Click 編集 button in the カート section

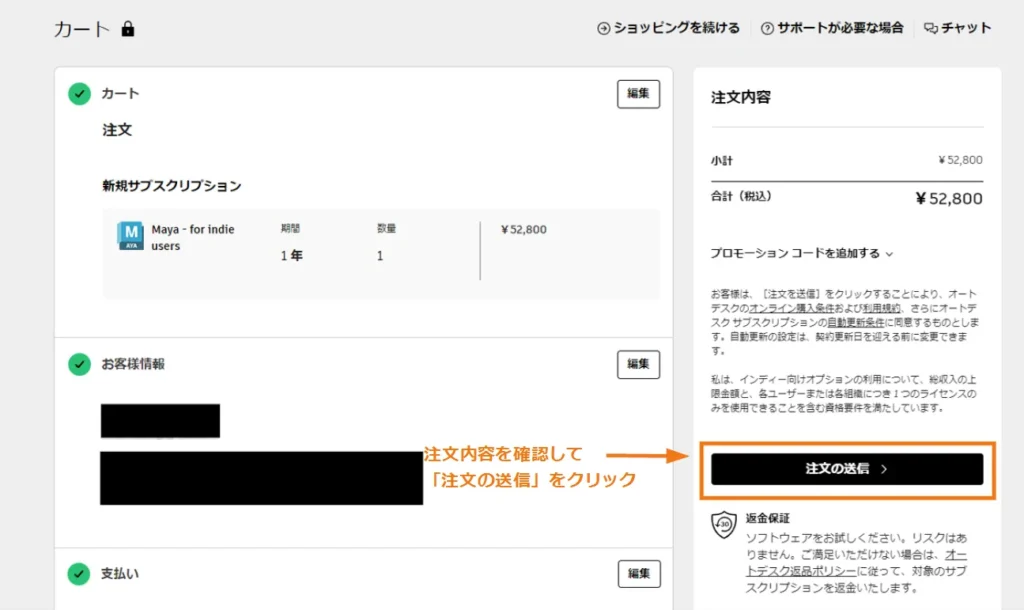click(x=638, y=94)
